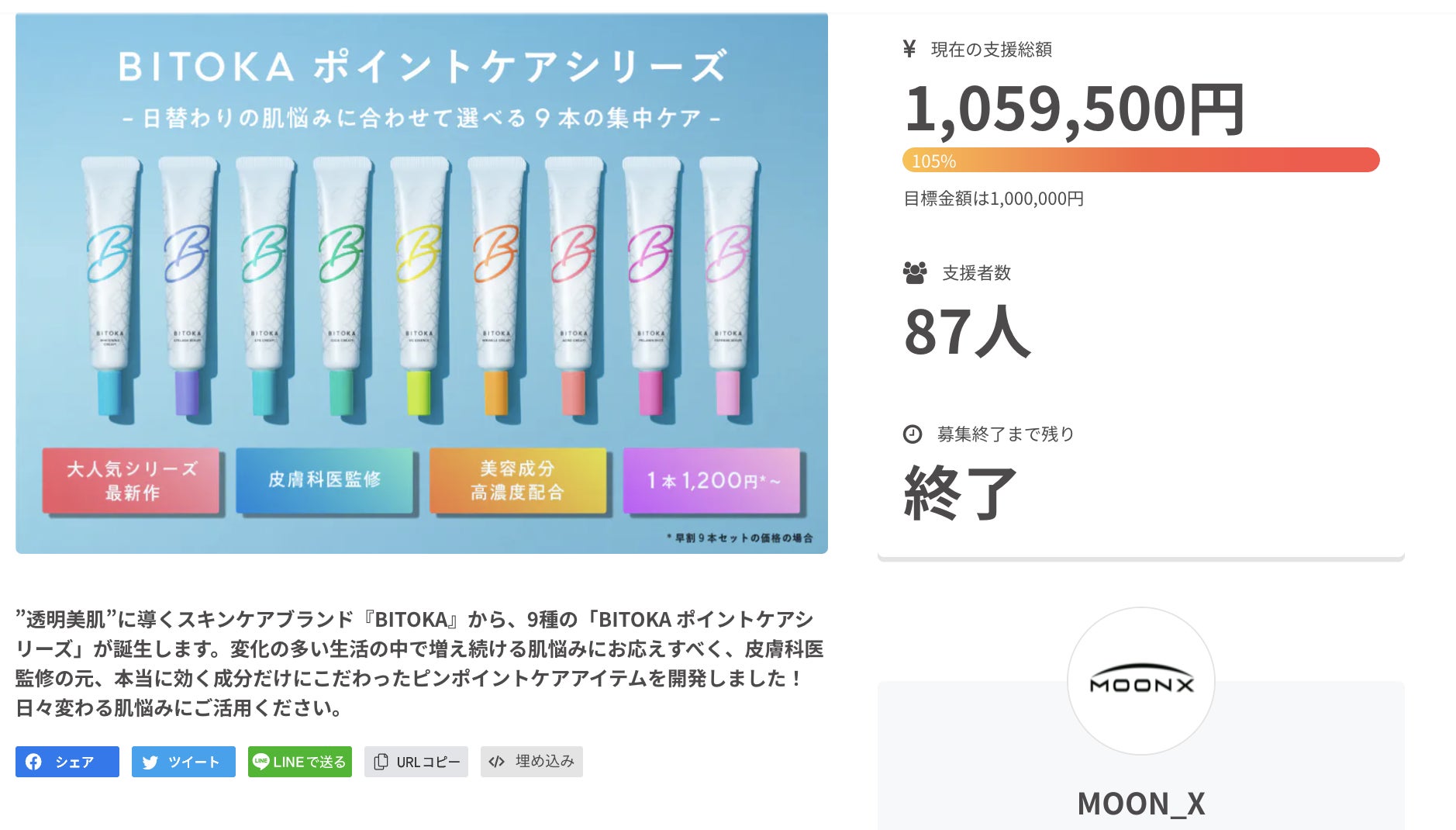The image size is (1456, 830).
Task: Click the 1,059,500円 total amount
Action: (1074, 109)
